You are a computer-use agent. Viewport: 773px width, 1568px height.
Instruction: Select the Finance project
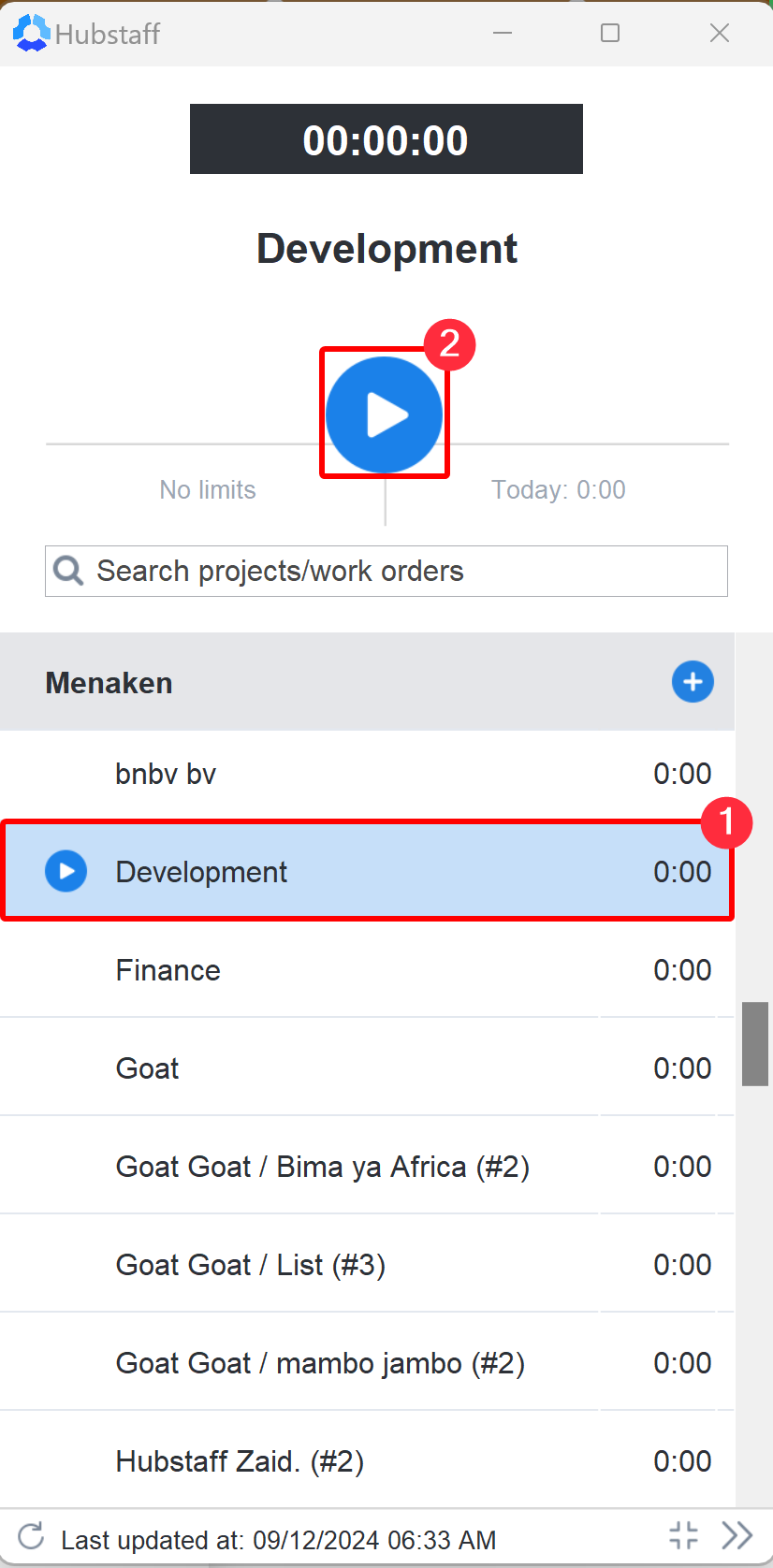tap(168, 971)
